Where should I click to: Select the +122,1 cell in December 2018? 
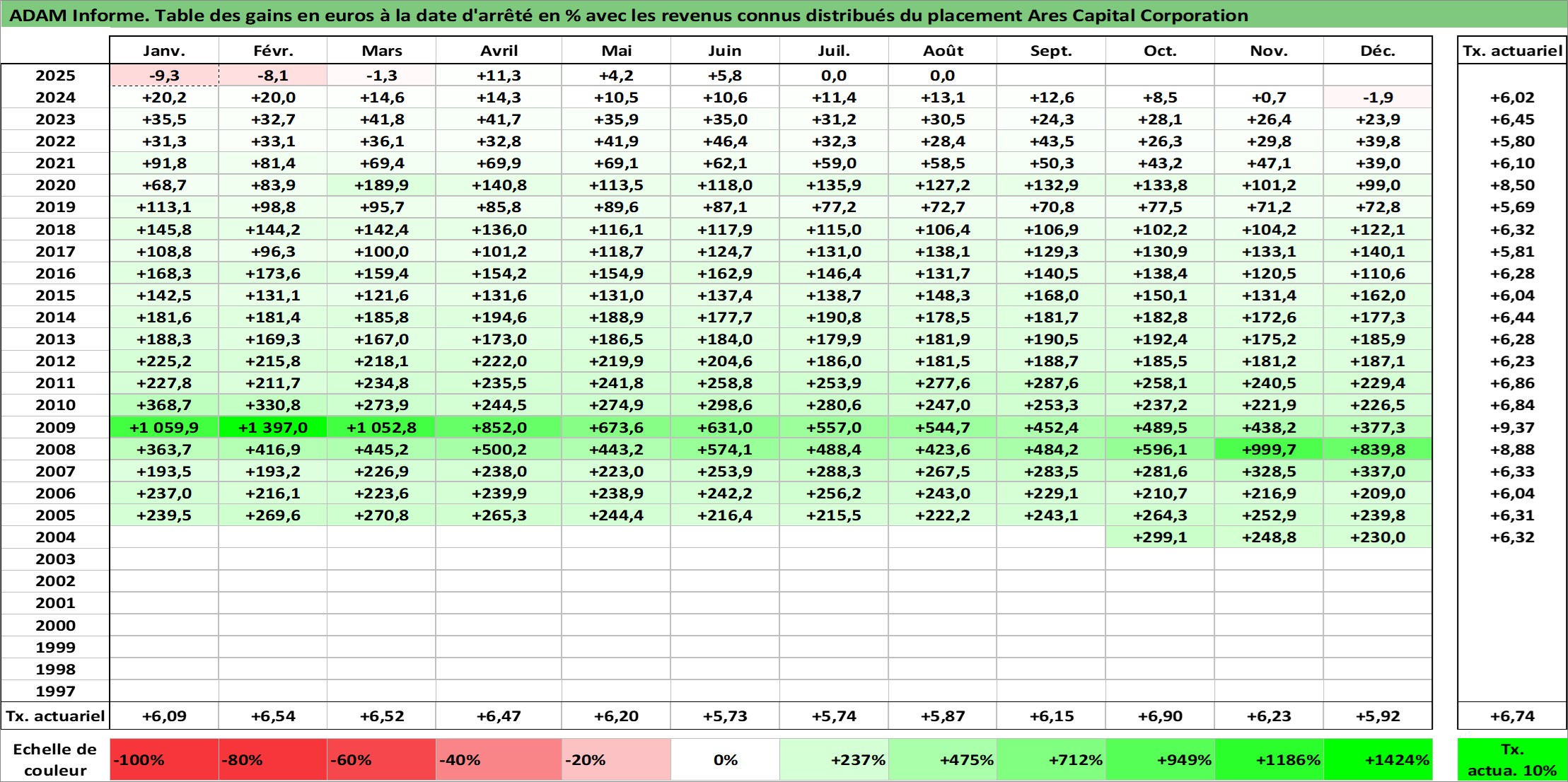coord(1378,230)
